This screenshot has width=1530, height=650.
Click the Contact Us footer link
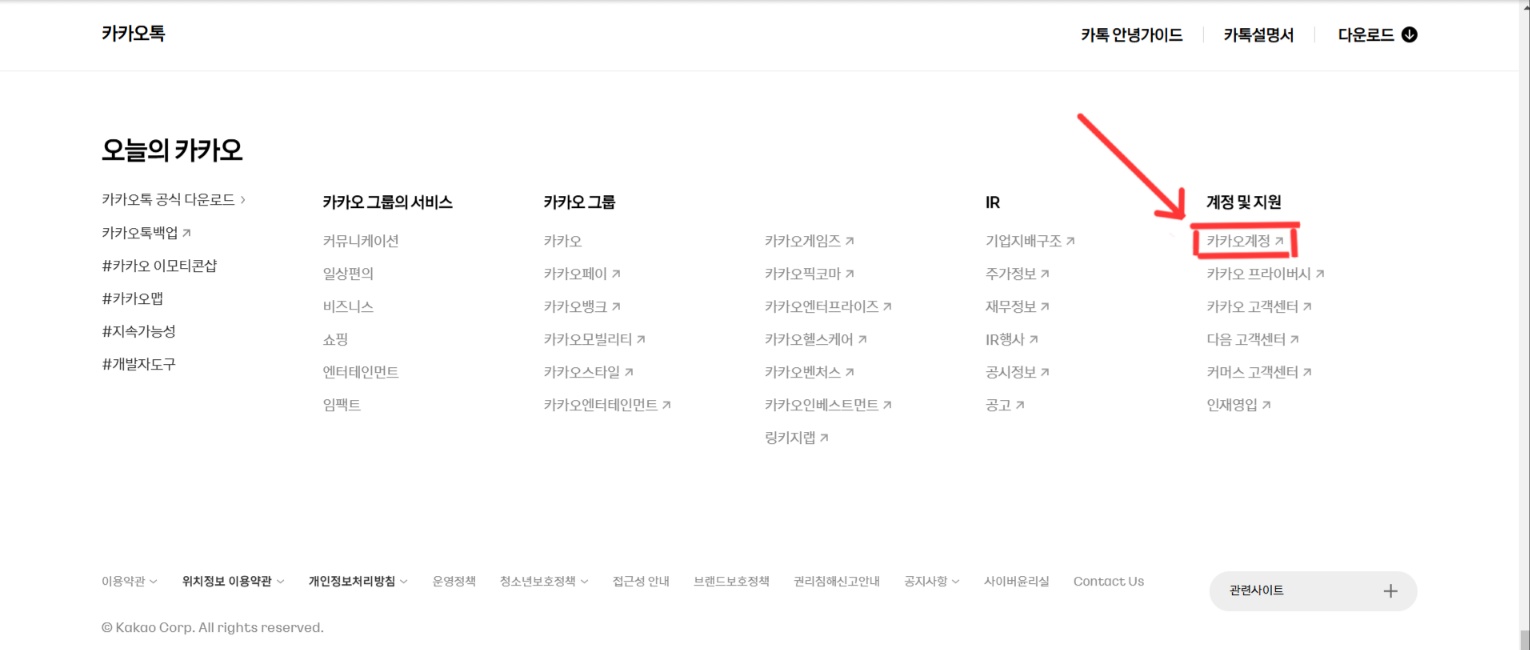(1109, 581)
